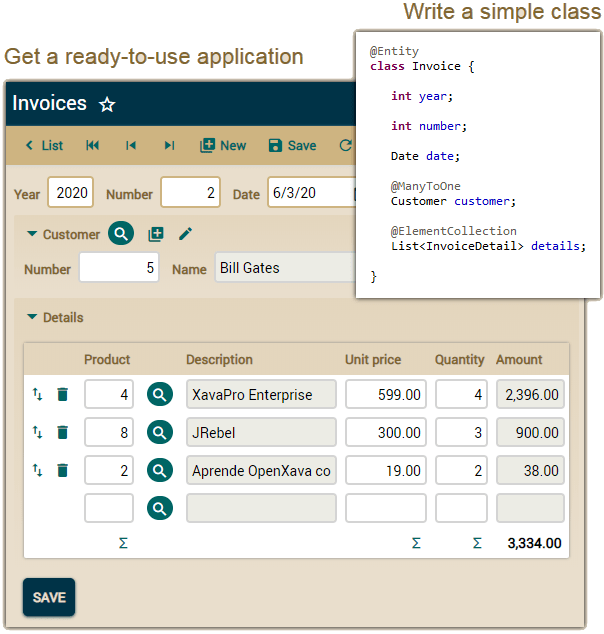Click the Year input field
Screen dimensions: 604x634
tap(70, 193)
